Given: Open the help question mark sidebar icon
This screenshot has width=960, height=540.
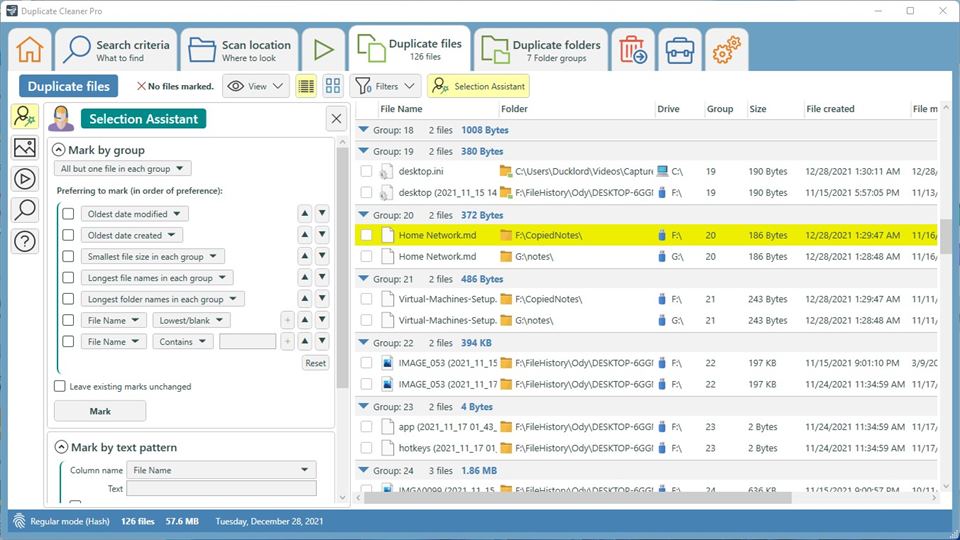Looking at the screenshot, I should point(25,241).
